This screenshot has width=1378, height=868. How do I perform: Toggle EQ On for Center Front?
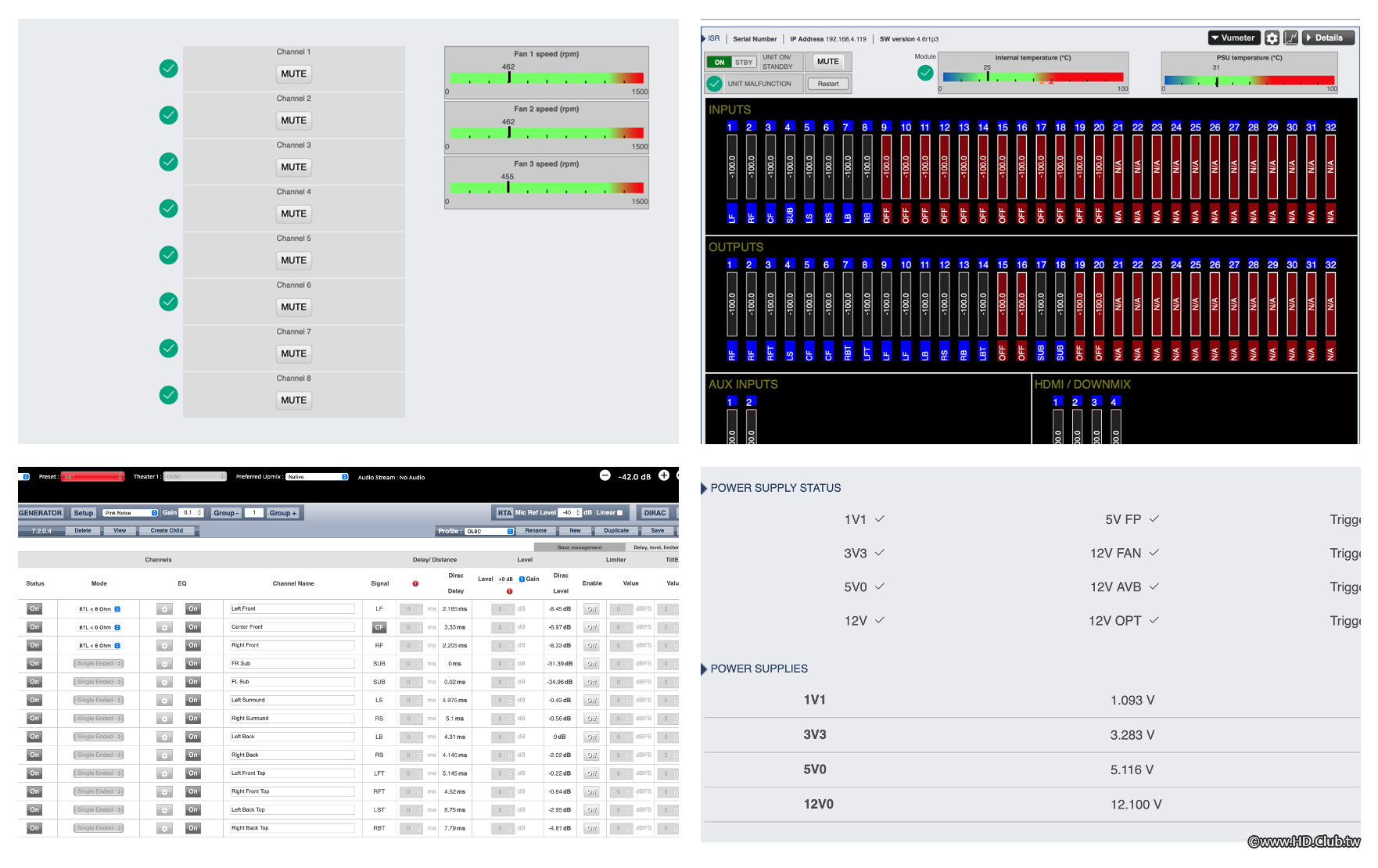coord(193,627)
